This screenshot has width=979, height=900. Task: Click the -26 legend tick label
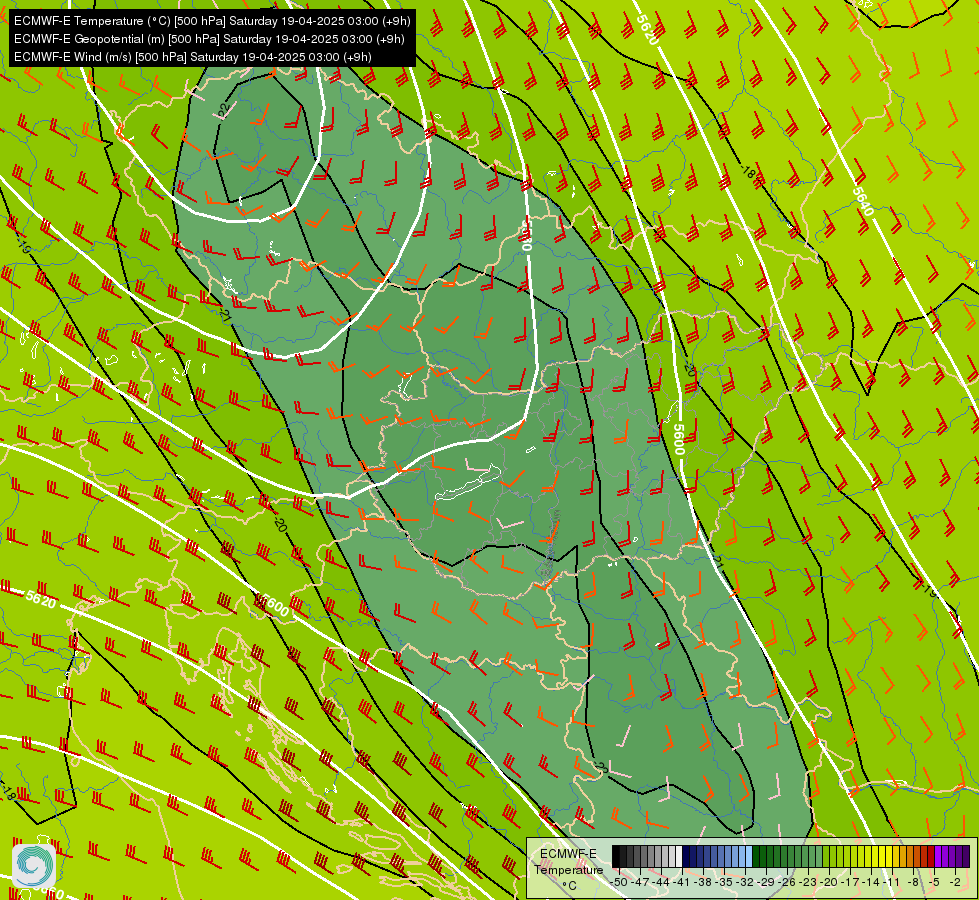pos(787,882)
